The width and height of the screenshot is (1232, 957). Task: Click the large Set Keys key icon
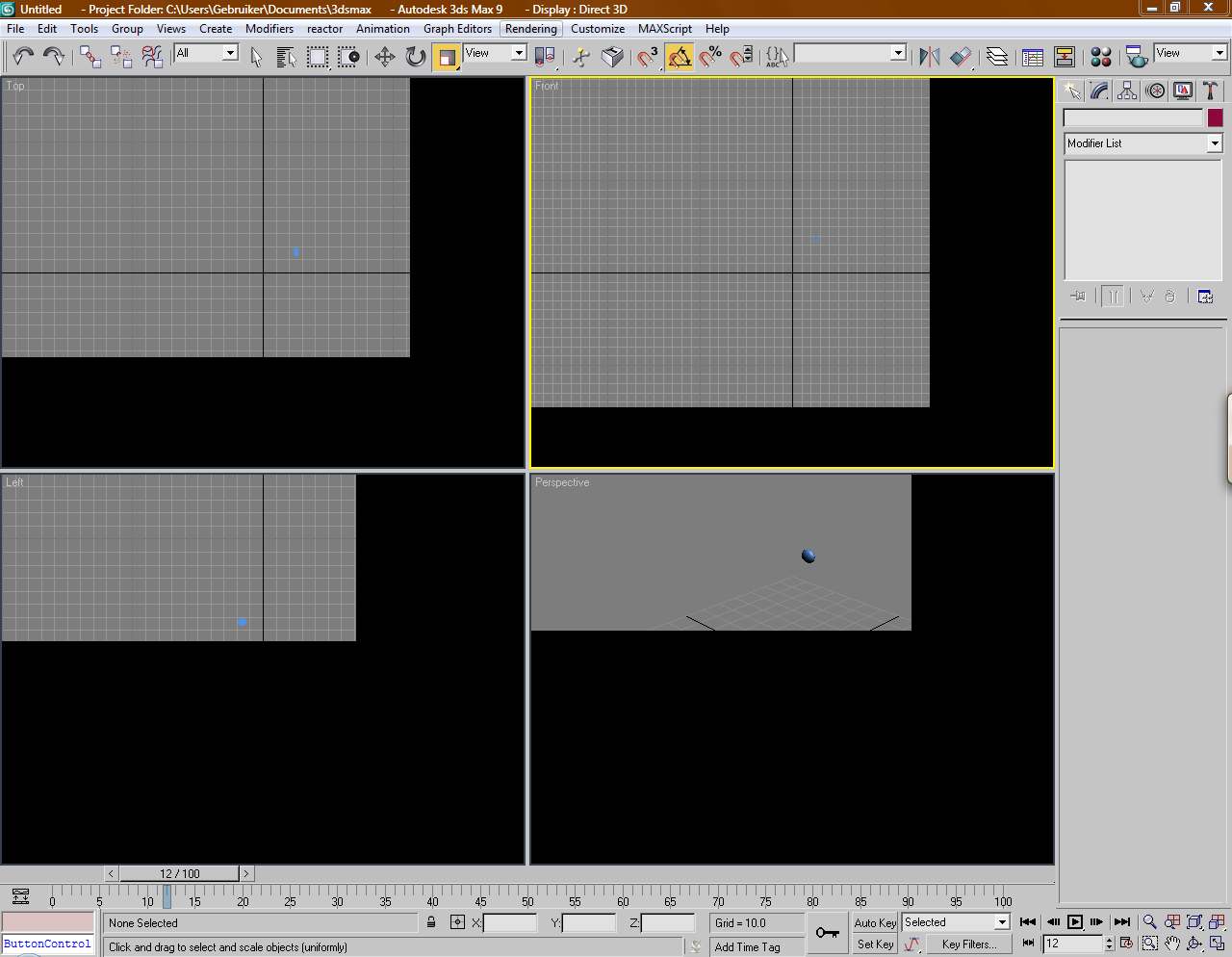tap(827, 932)
